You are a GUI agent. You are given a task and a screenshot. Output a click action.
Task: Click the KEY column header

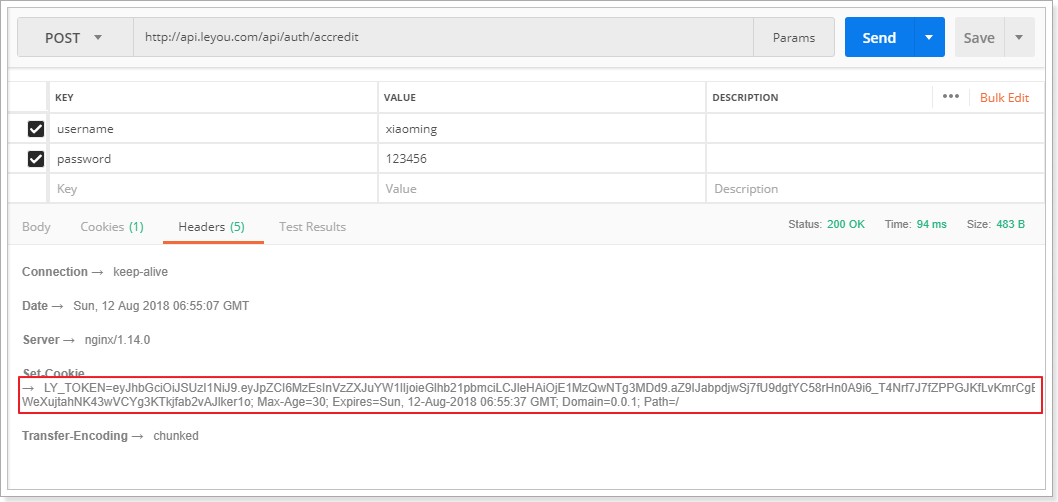pyautogui.click(x=64, y=97)
